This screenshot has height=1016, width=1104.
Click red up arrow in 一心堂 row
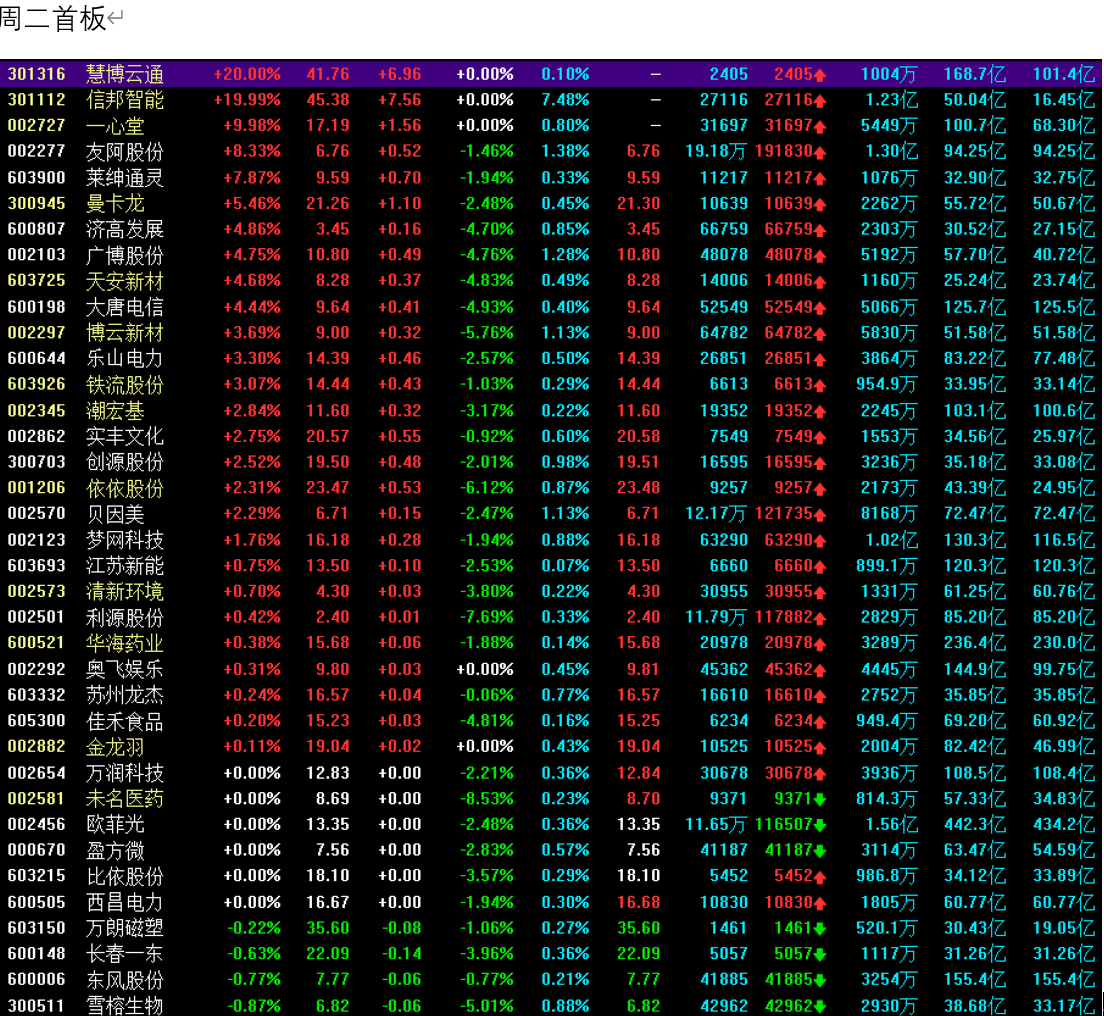820,127
